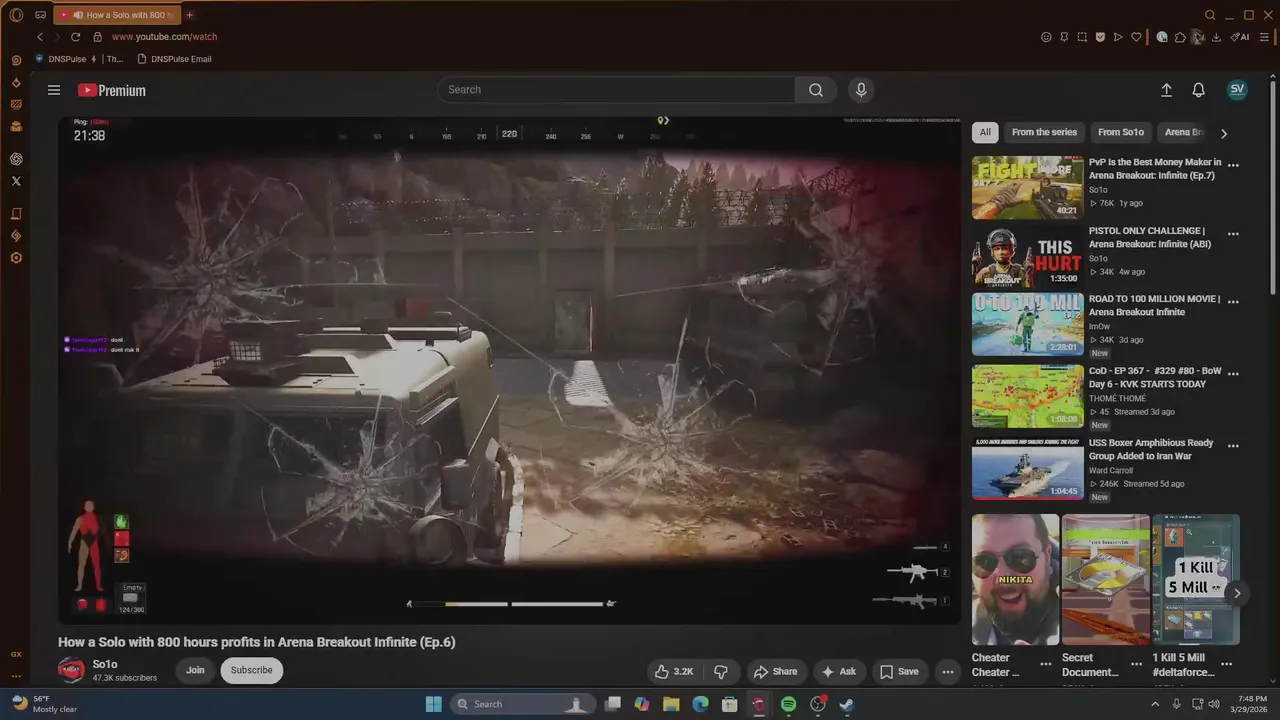Open X (Twitter) in the sidebar
Image resolution: width=1280 pixels, height=720 pixels.
click(x=16, y=181)
